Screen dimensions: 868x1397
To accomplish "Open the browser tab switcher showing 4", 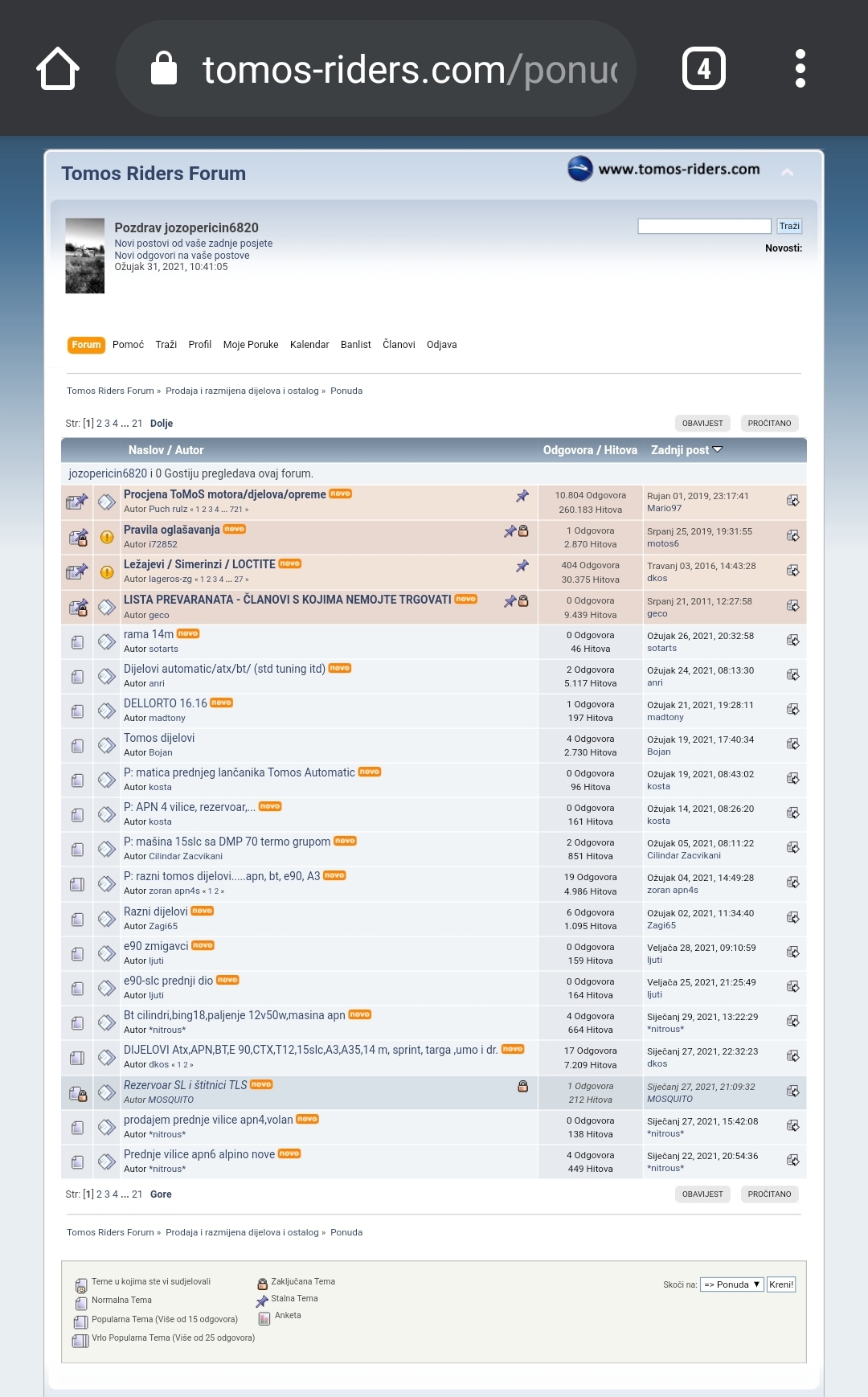I will (704, 68).
